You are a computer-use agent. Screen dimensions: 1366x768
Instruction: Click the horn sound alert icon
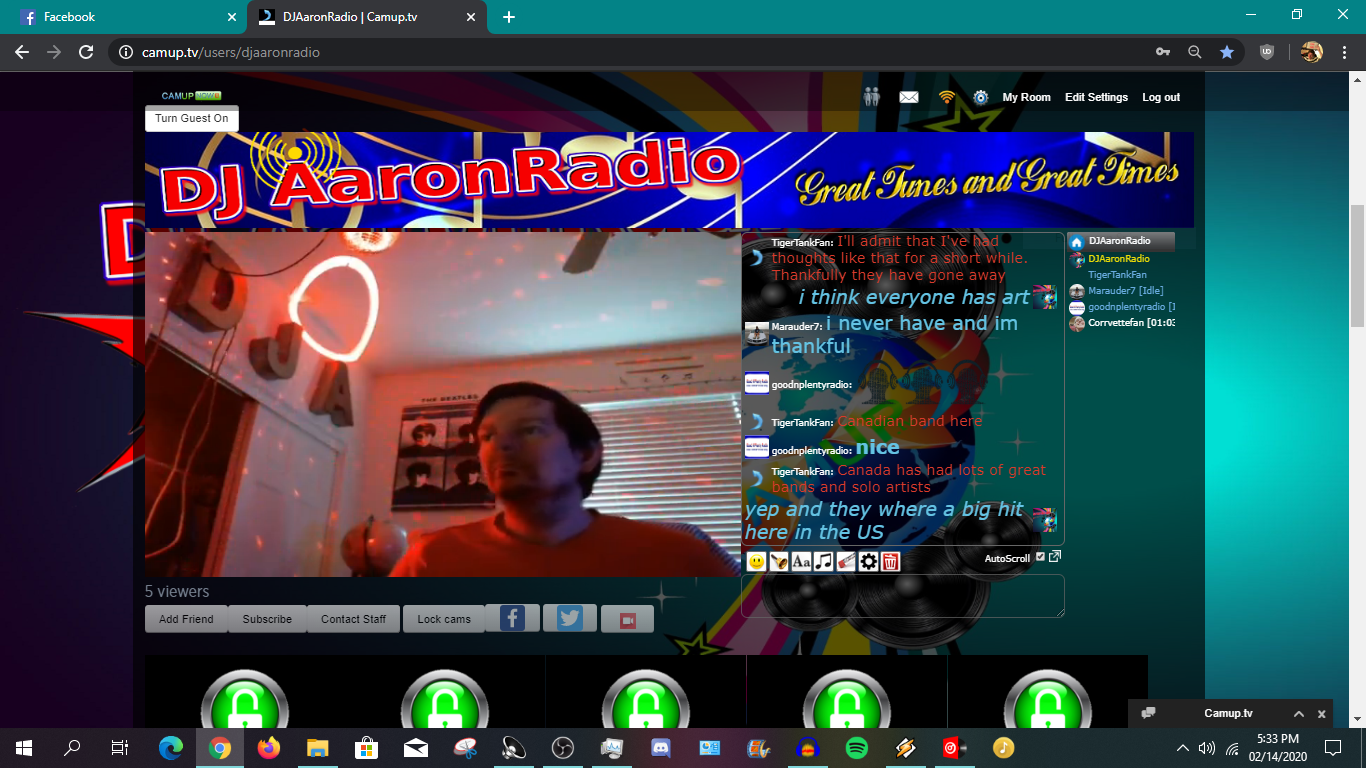[x=779, y=561]
